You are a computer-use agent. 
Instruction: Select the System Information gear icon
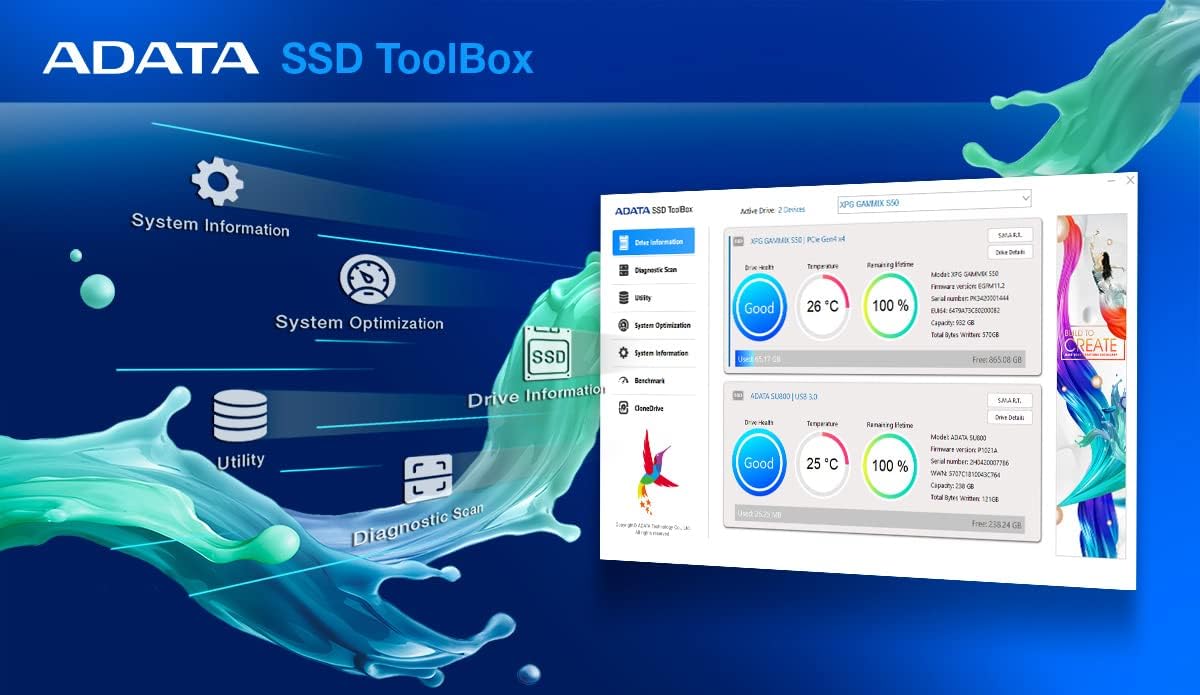pos(623,353)
